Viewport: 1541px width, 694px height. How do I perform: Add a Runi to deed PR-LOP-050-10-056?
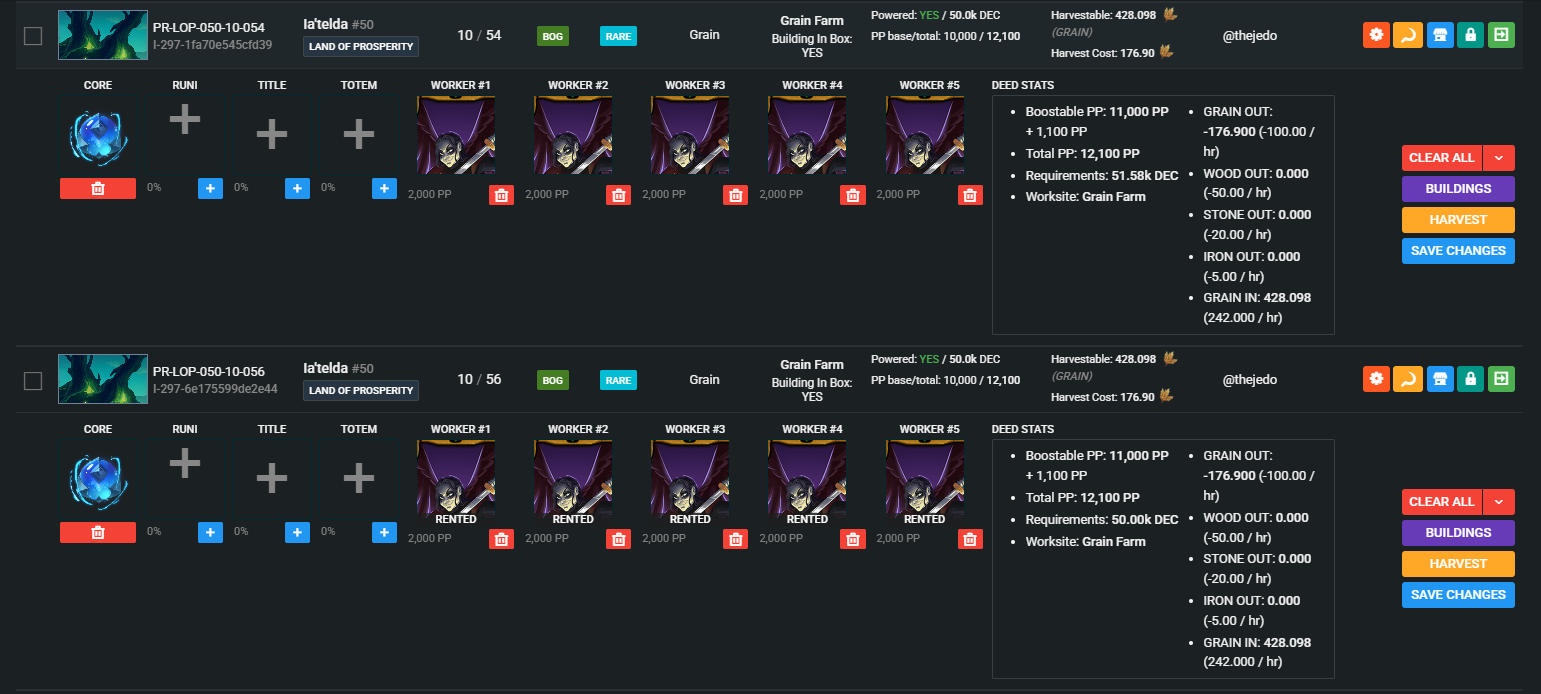(x=210, y=532)
